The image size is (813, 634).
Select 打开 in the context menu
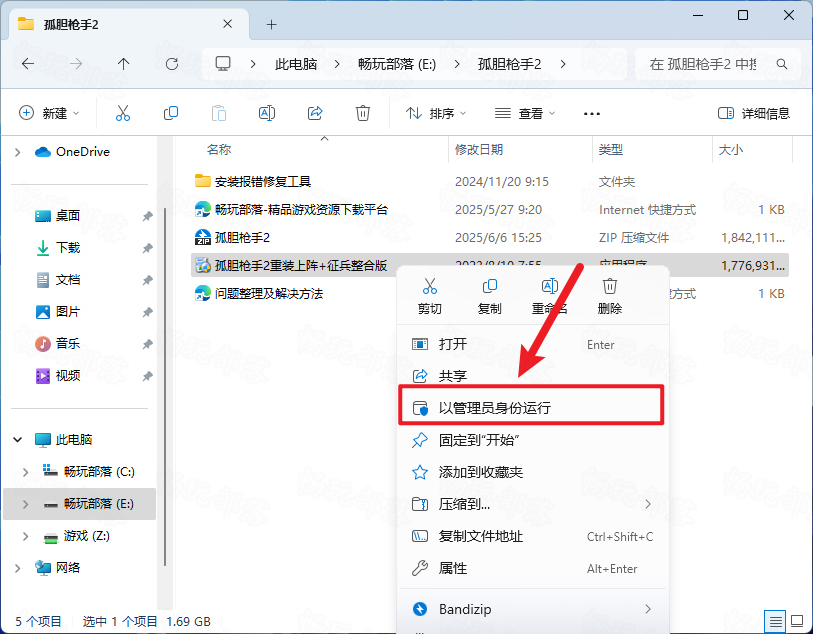(533, 344)
